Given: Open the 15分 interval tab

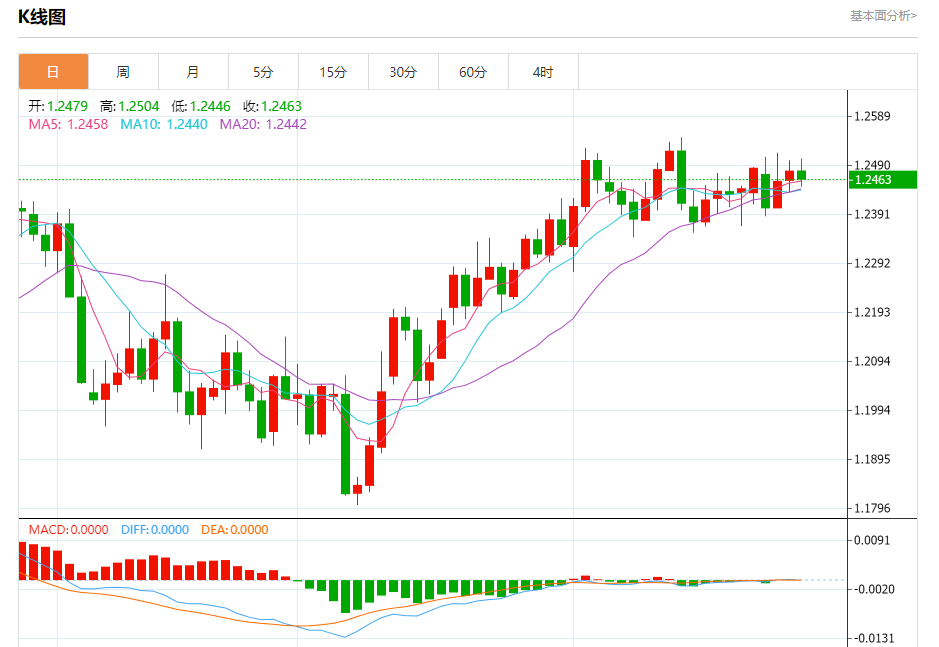Looking at the screenshot, I should point(334,72).
